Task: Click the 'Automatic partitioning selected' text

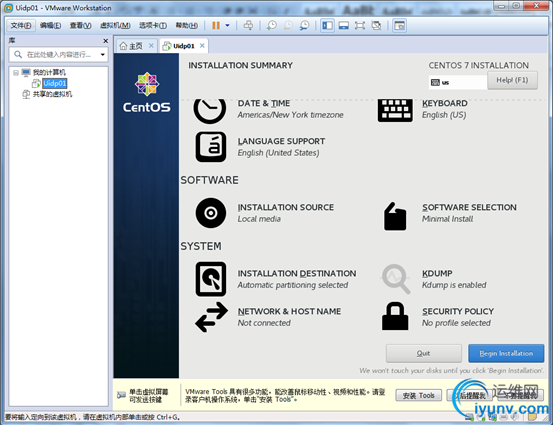Action: [x=293, y=285]
